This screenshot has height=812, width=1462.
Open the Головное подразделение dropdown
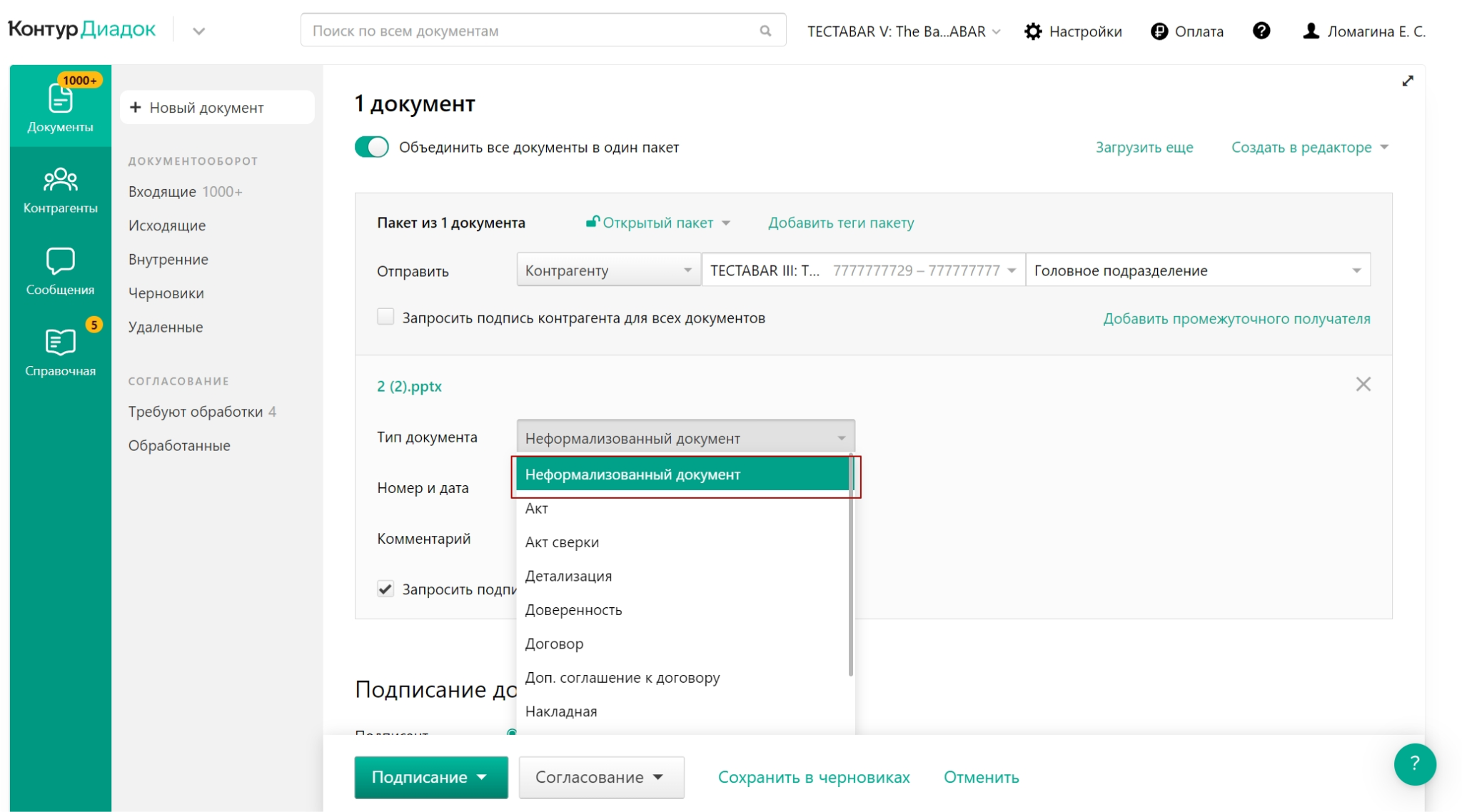click(x=1197, y=270)
